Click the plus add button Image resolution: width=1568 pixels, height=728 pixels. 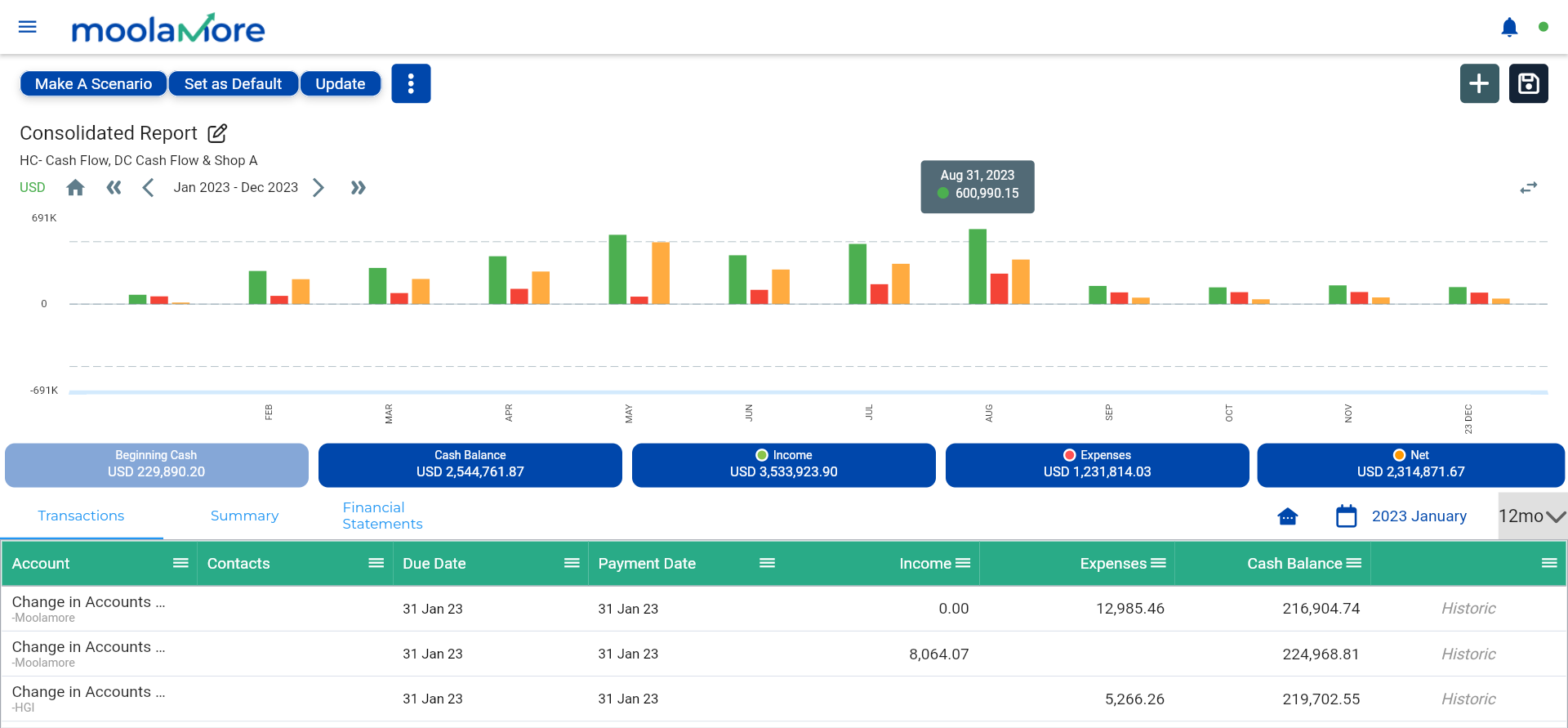point(1479,83)
